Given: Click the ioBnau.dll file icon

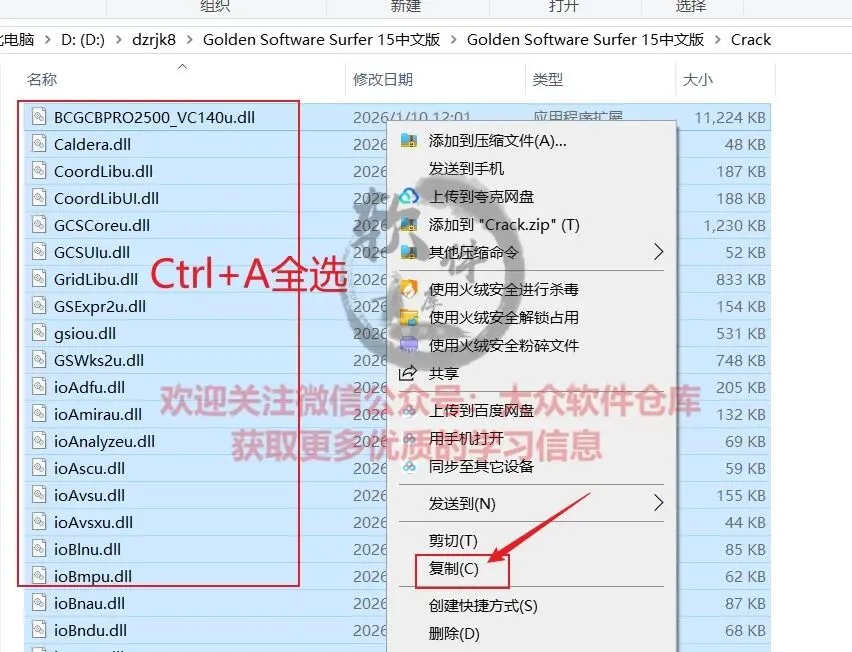Looking at the screenshot, I should click(x=39, y=603).
